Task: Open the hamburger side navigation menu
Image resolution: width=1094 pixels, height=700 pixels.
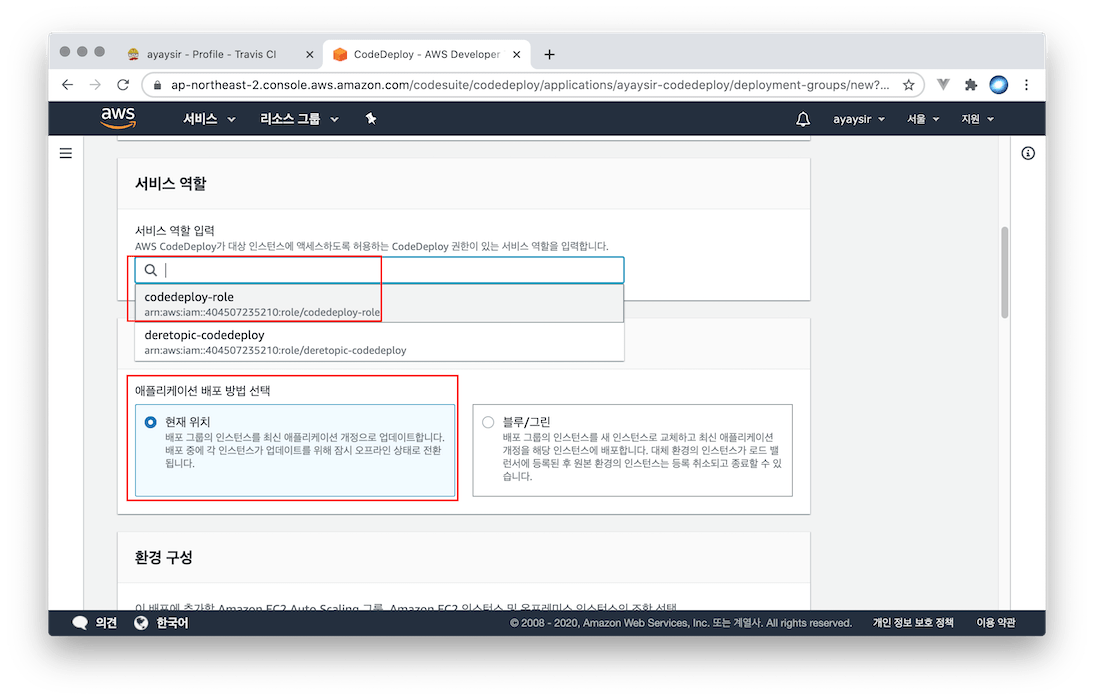Action: [x=66, y=153]
